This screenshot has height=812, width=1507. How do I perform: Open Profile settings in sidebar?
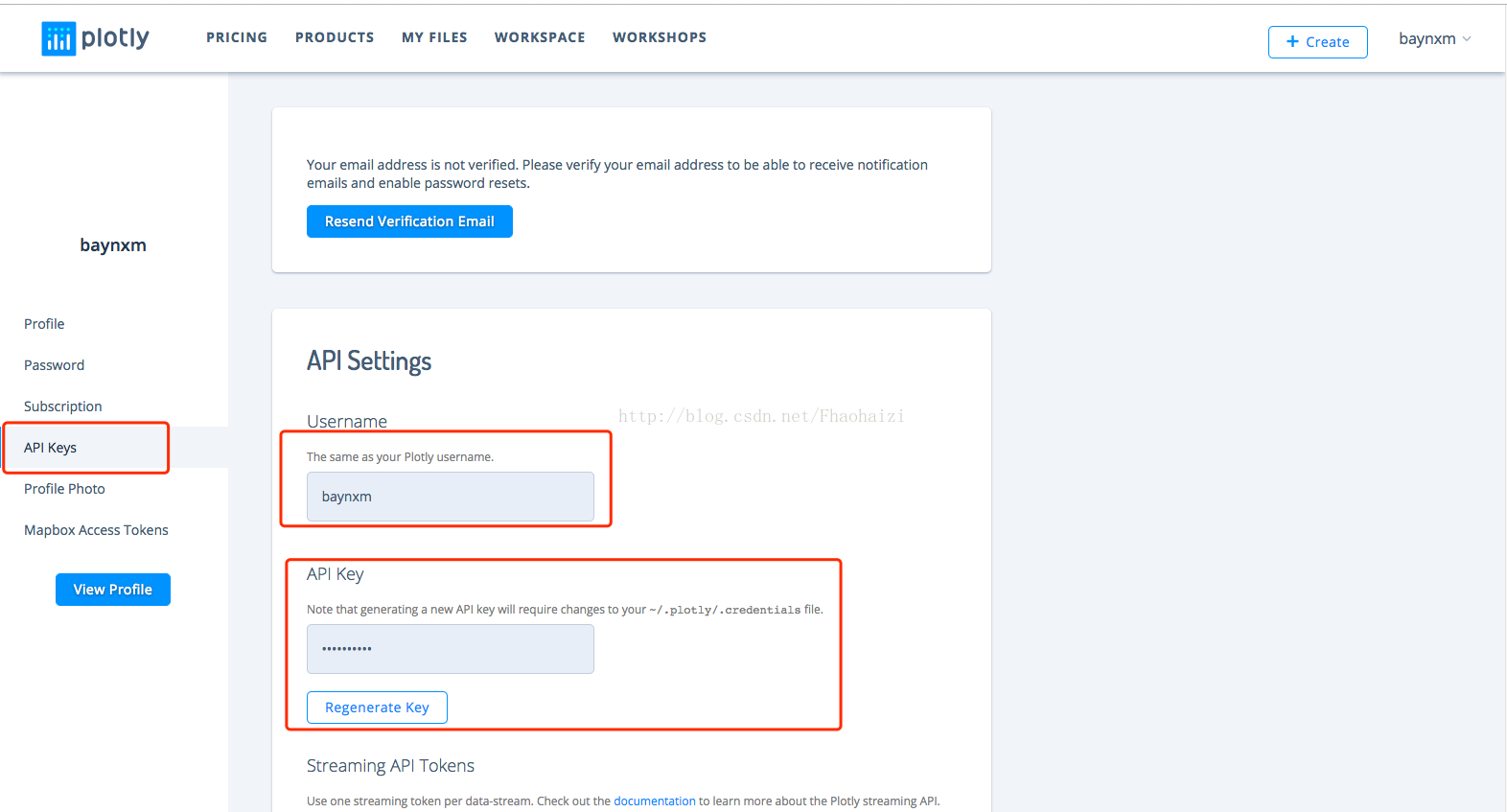pos(44,324)
